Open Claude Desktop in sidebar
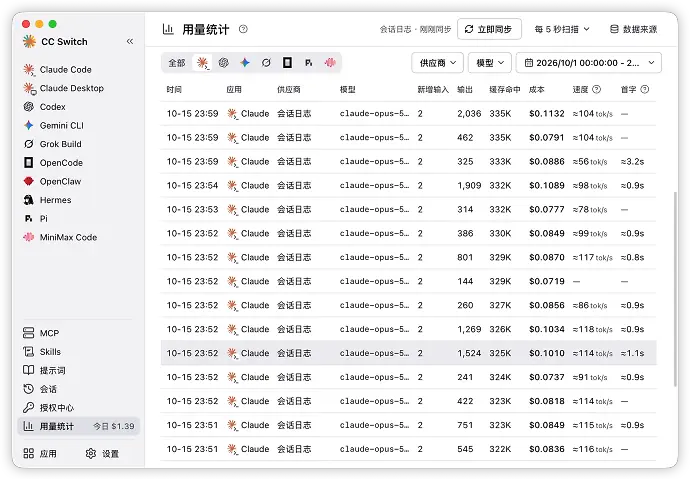The image size is (690, 479). coord(63,88)
